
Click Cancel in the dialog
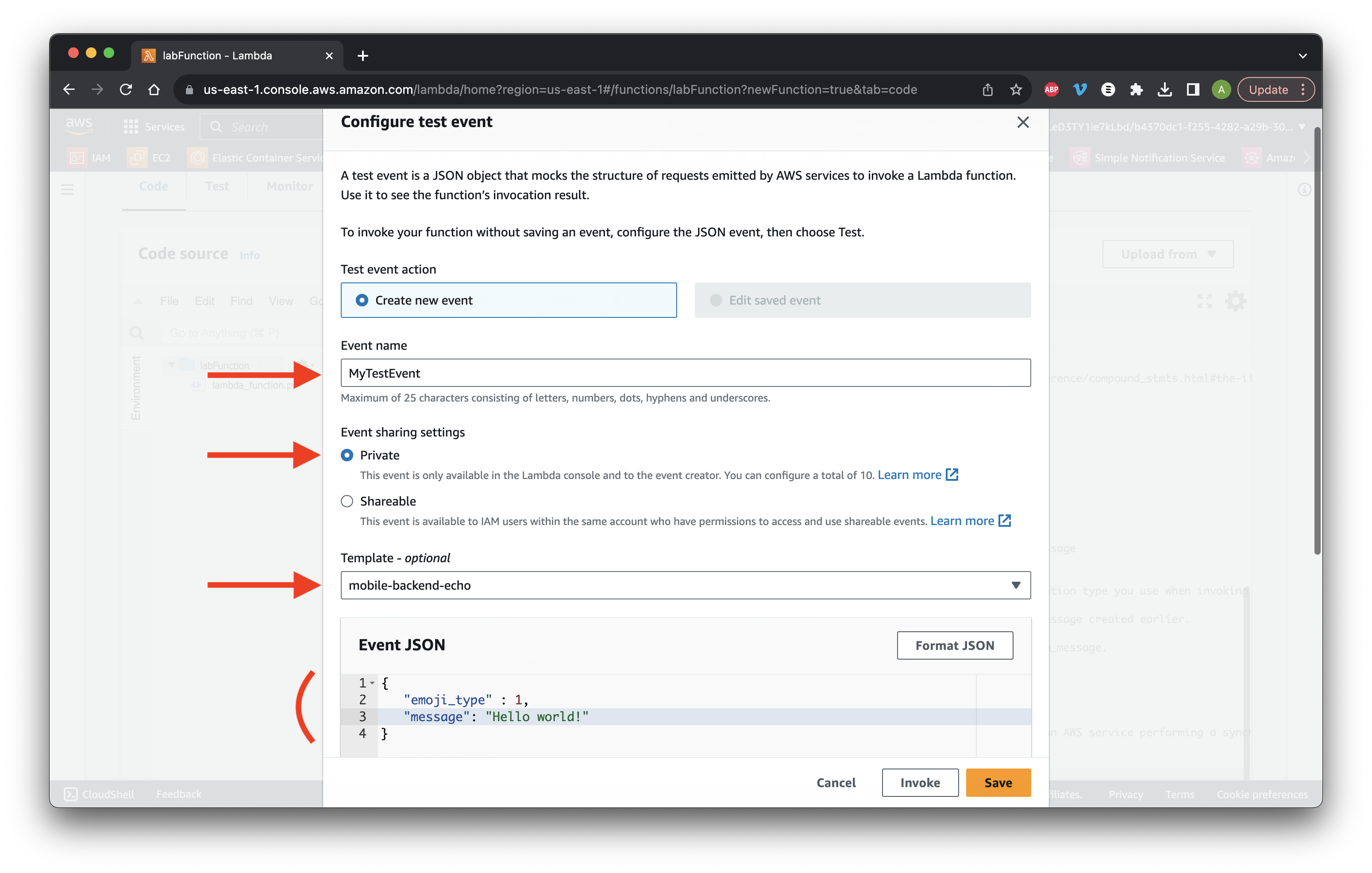pyautogui.click(x=836, y=782)
